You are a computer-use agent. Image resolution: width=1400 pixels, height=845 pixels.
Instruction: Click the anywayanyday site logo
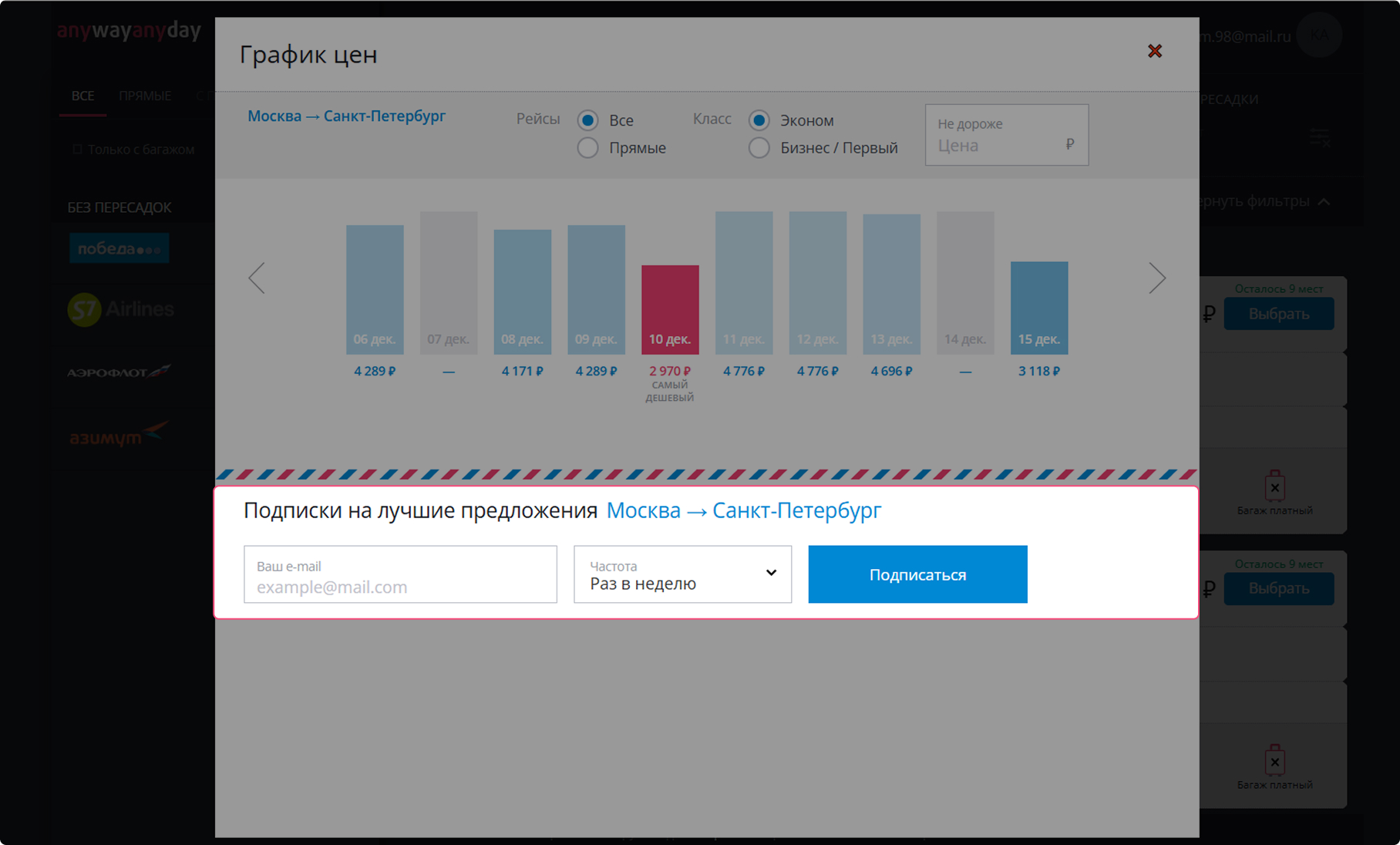(129, 31)
